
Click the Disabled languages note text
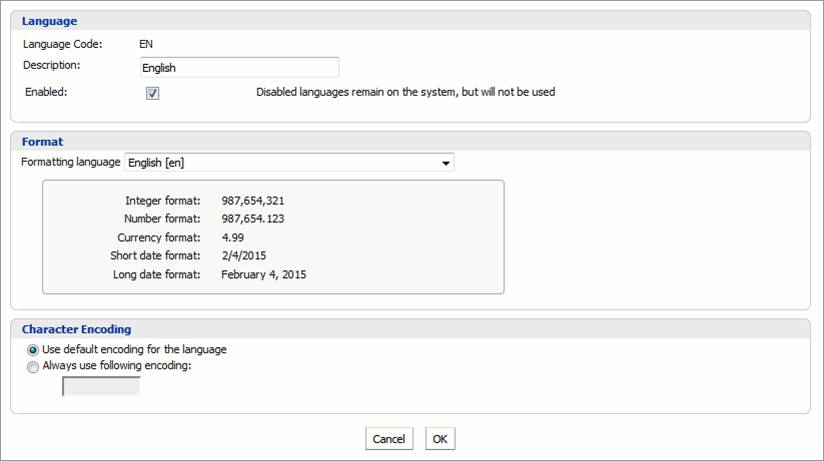(x=405, y=92)
